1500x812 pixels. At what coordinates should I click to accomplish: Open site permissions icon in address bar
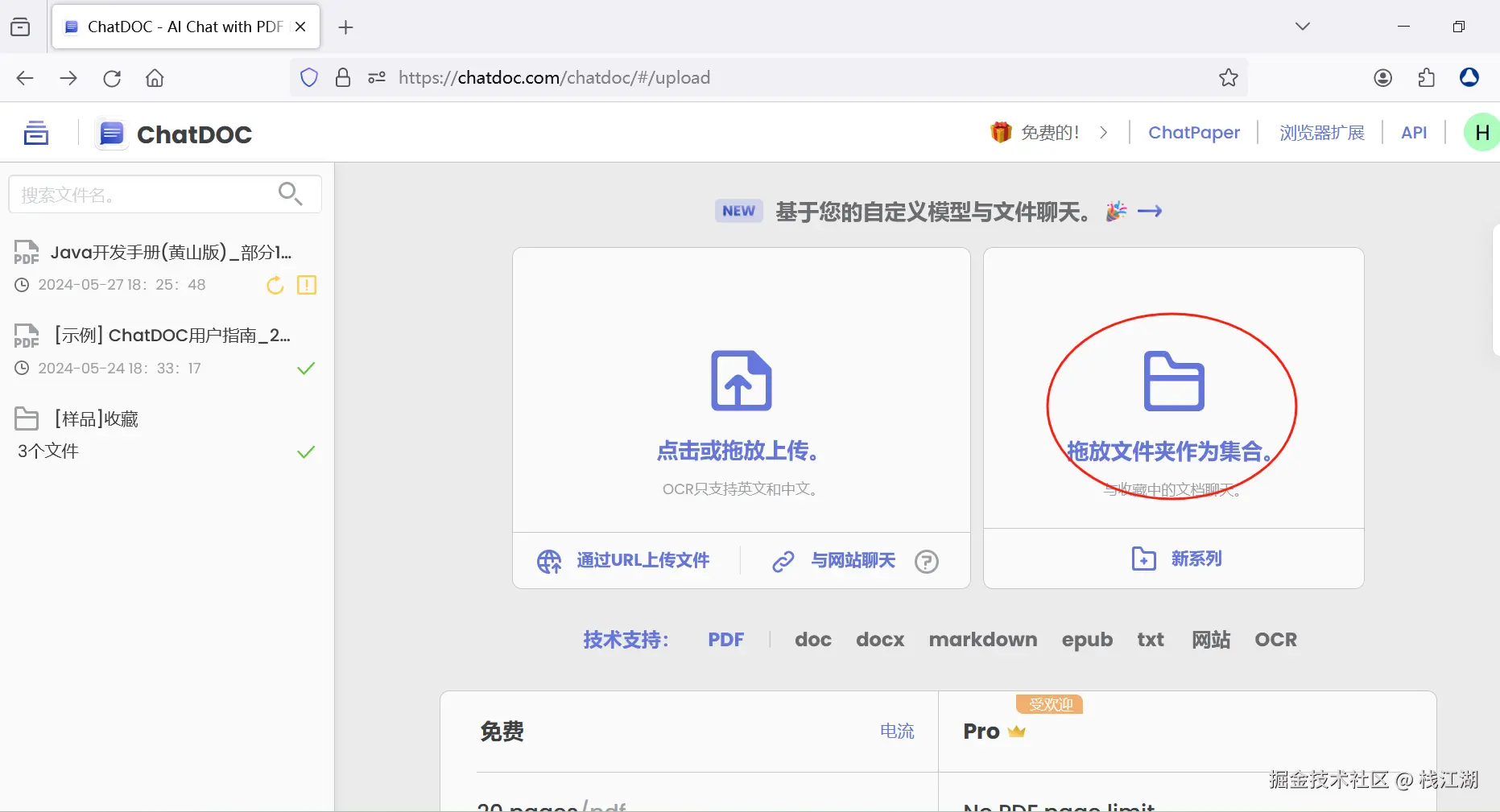click(x=377, y=77)
